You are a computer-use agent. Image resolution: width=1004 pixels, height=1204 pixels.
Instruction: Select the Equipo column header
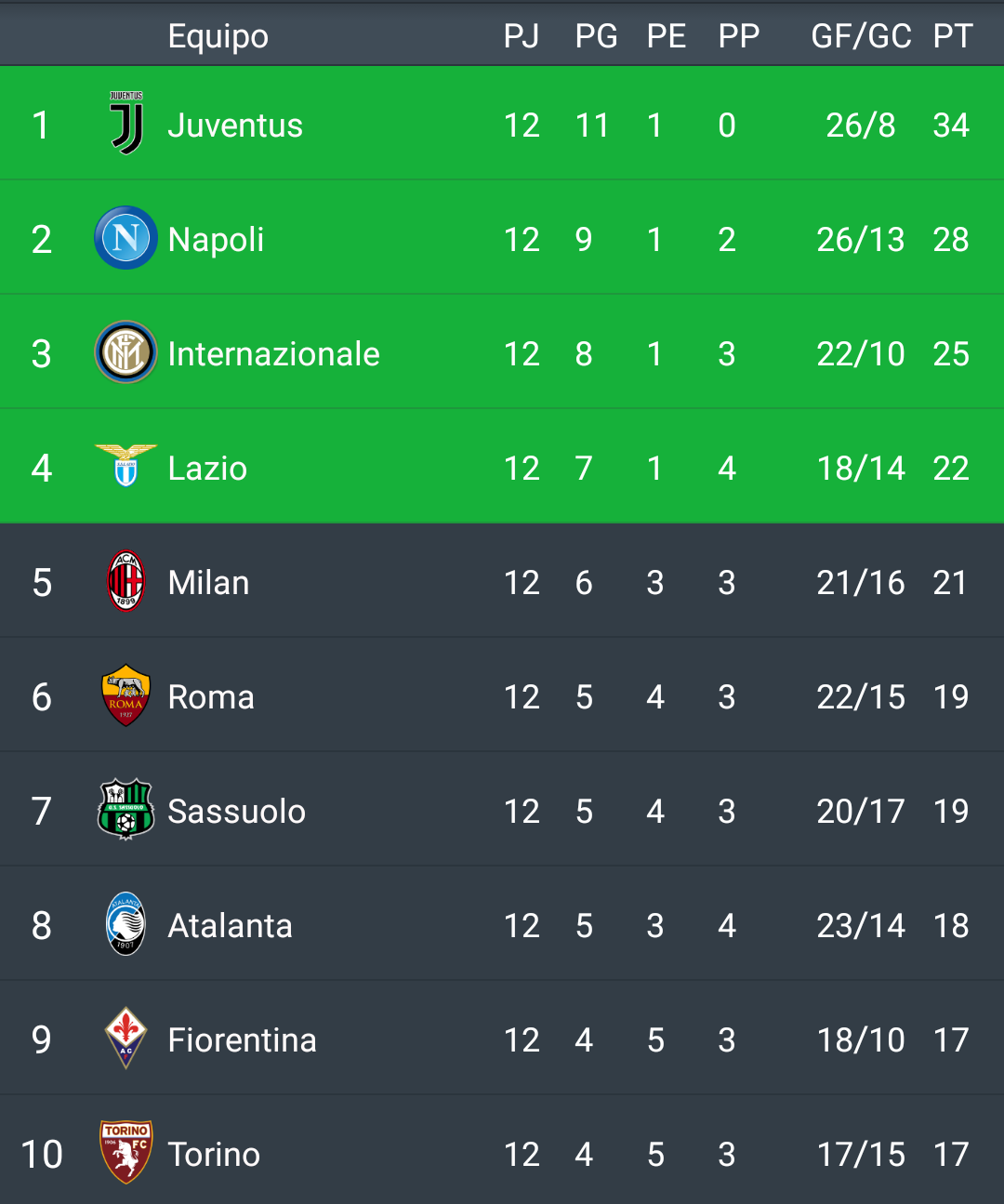pyautogui.click(x=218, y=37)
